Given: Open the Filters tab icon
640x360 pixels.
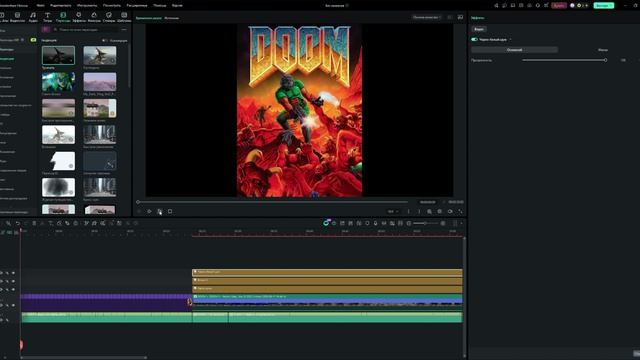Looking at the screenshot, I should point(94,16).
